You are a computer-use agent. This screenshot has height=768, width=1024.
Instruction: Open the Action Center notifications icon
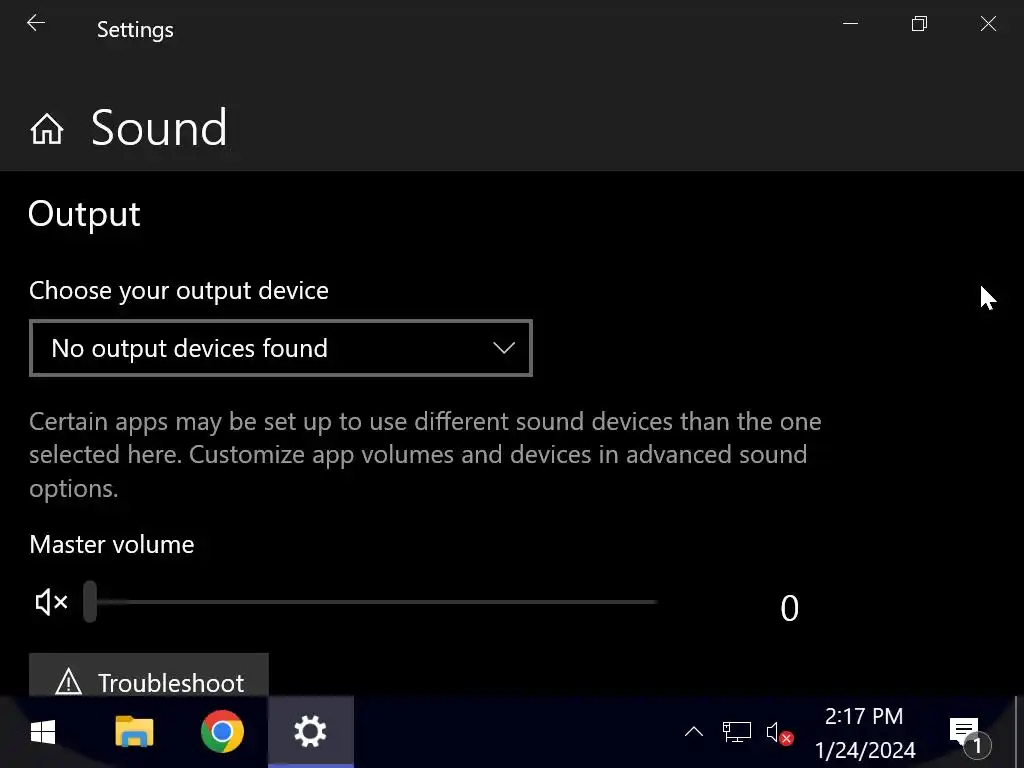click(x=969, y=734)
